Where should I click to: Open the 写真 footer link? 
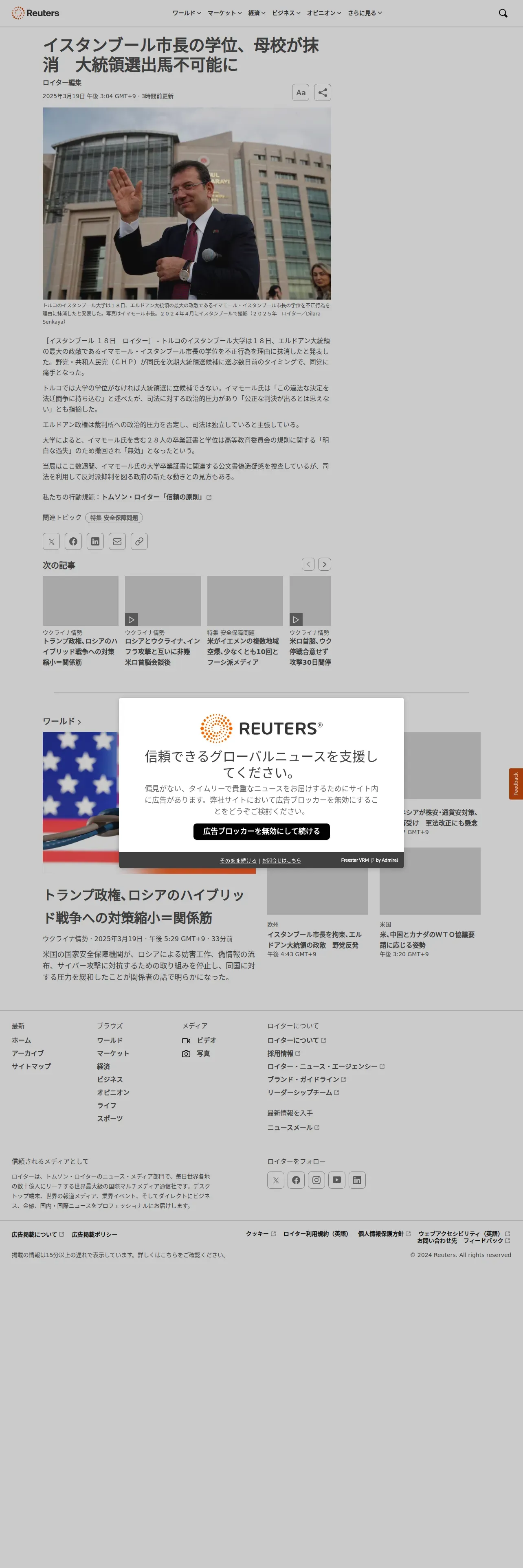pyautogui.click(x=196, y=1053)
